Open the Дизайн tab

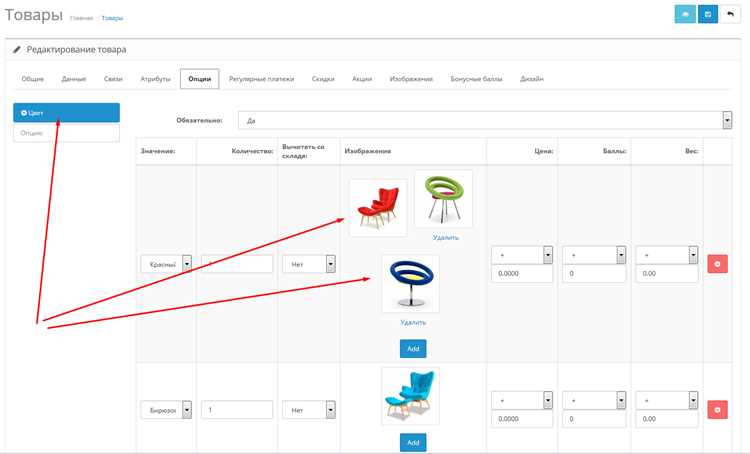[532, 79]
